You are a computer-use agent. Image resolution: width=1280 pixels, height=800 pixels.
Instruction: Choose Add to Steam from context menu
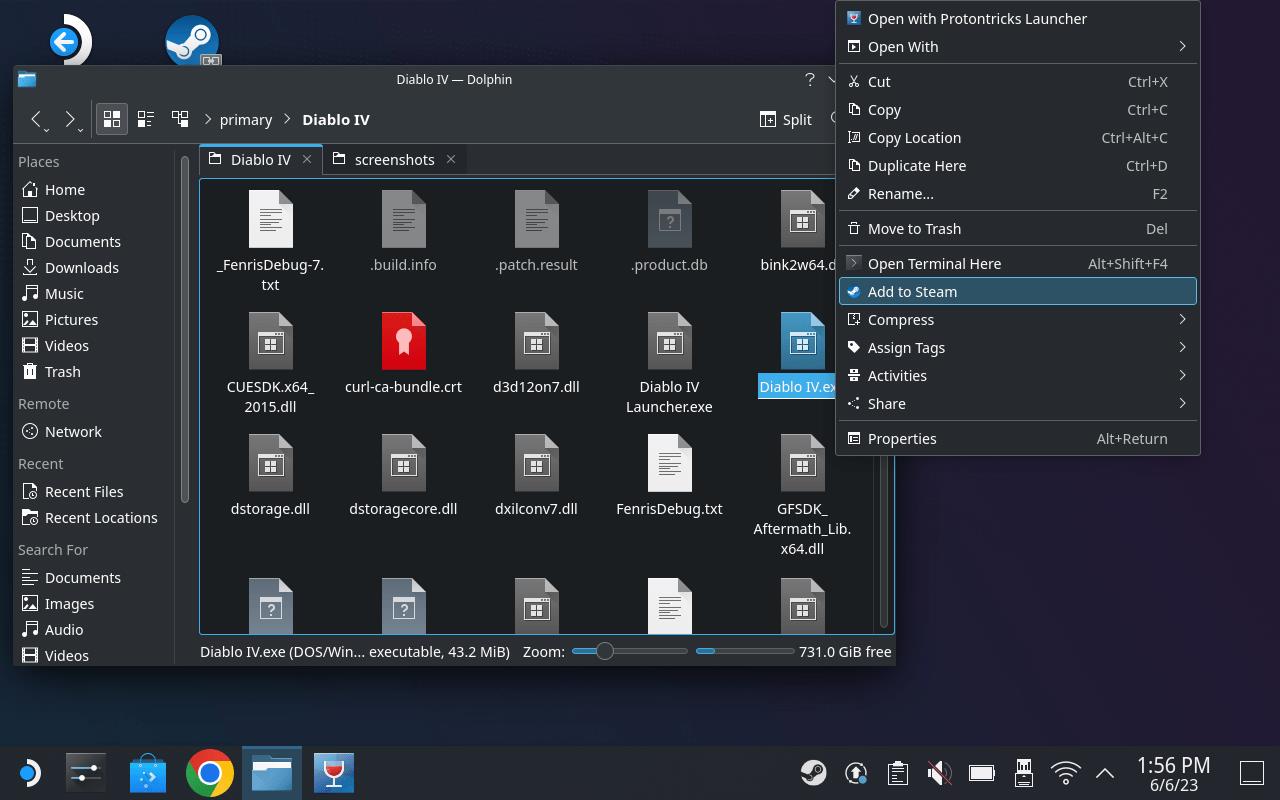pyautogui.click(x=1017, y=292)
